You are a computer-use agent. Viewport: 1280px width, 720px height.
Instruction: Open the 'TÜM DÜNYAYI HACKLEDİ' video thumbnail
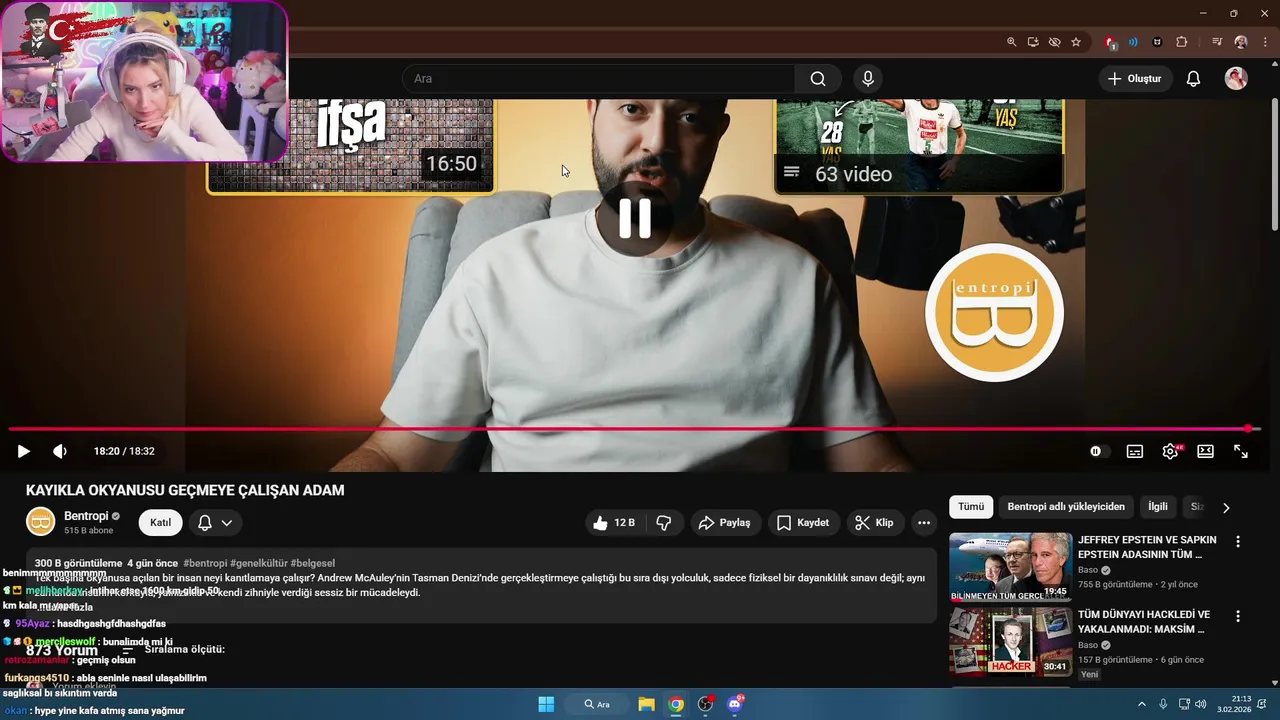[x=1010, y=642]
